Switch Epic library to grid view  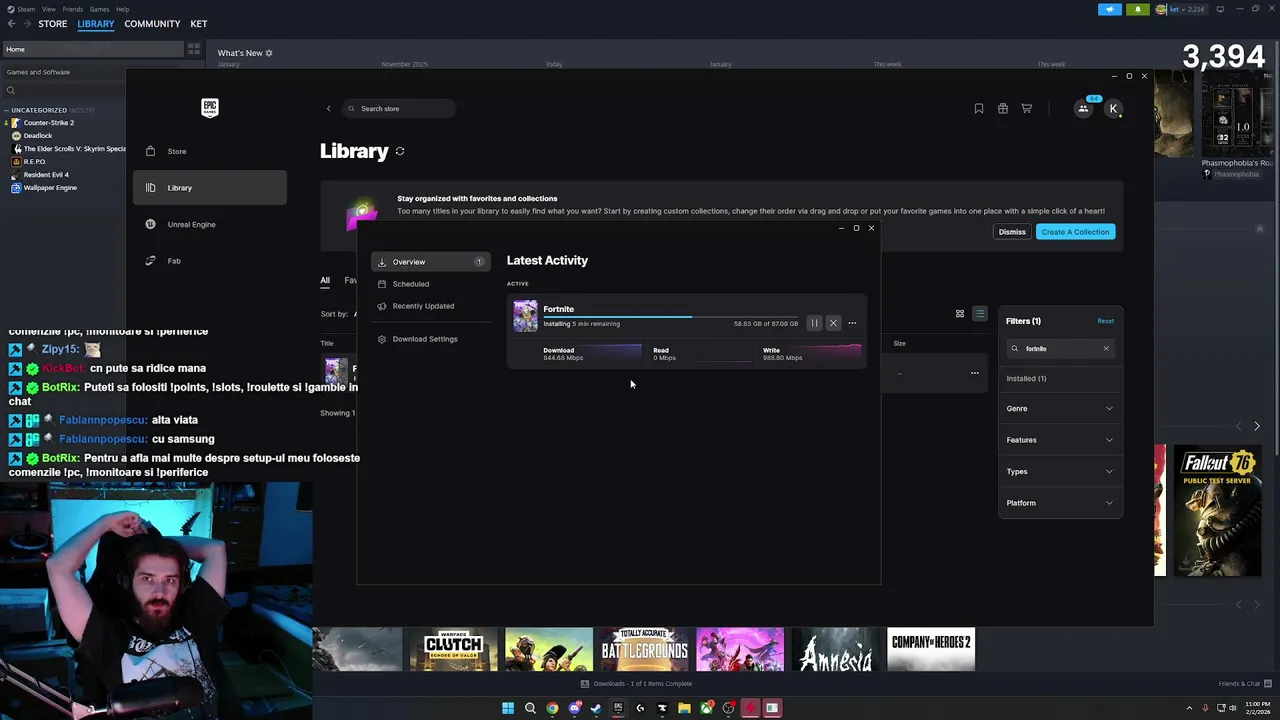pos(960,314)
